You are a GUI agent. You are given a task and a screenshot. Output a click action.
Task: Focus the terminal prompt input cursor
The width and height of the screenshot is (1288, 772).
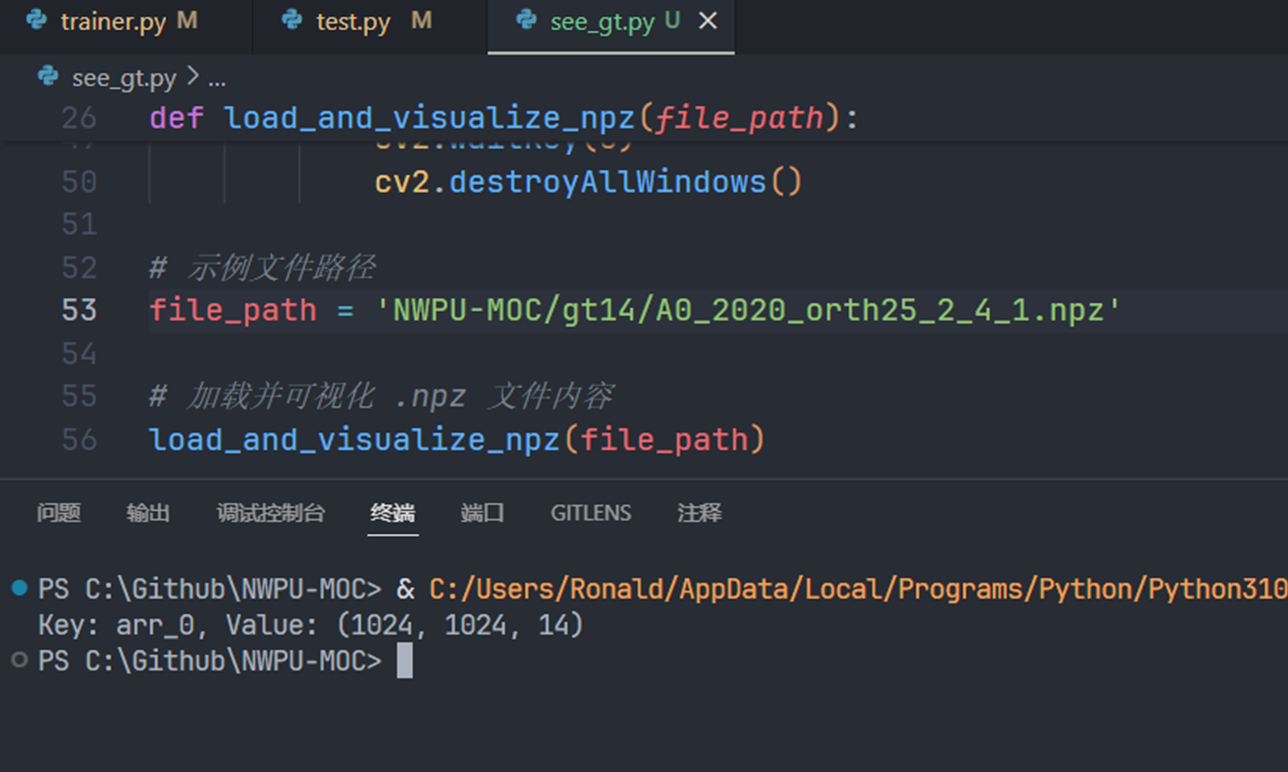(x=404, y=661)
